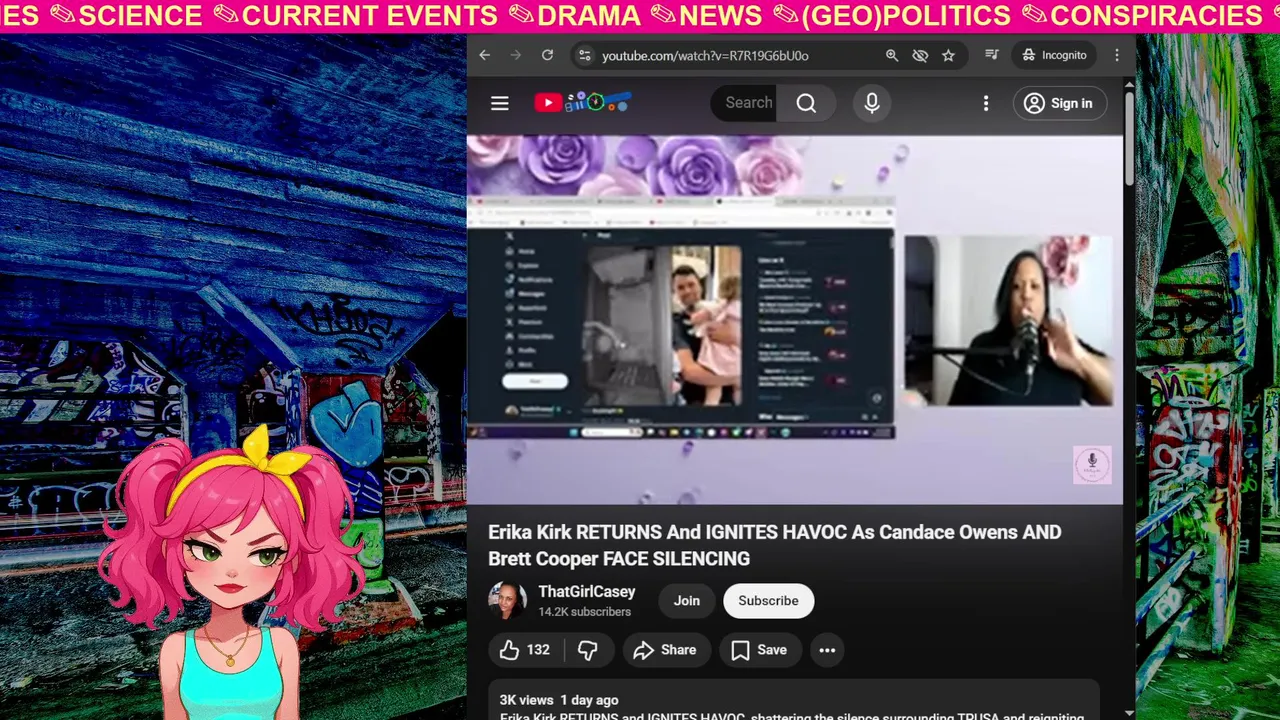The width and height of the screenshot is (1280, 720).
Task: Open YouTube hamburger guide menu
Action: [x=500, y=103]
